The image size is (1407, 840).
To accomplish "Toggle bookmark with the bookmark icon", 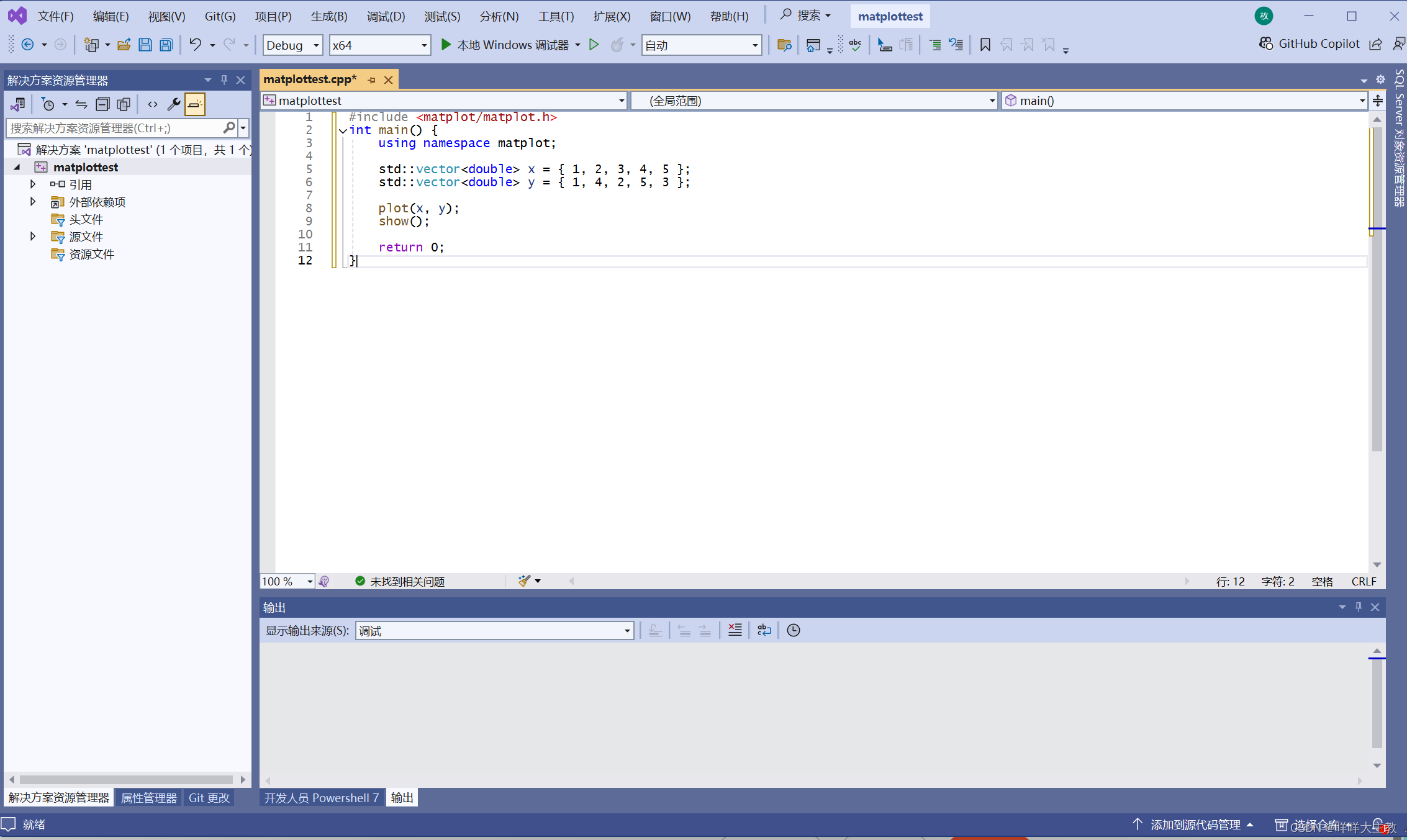I will click(x=985, y=45).
